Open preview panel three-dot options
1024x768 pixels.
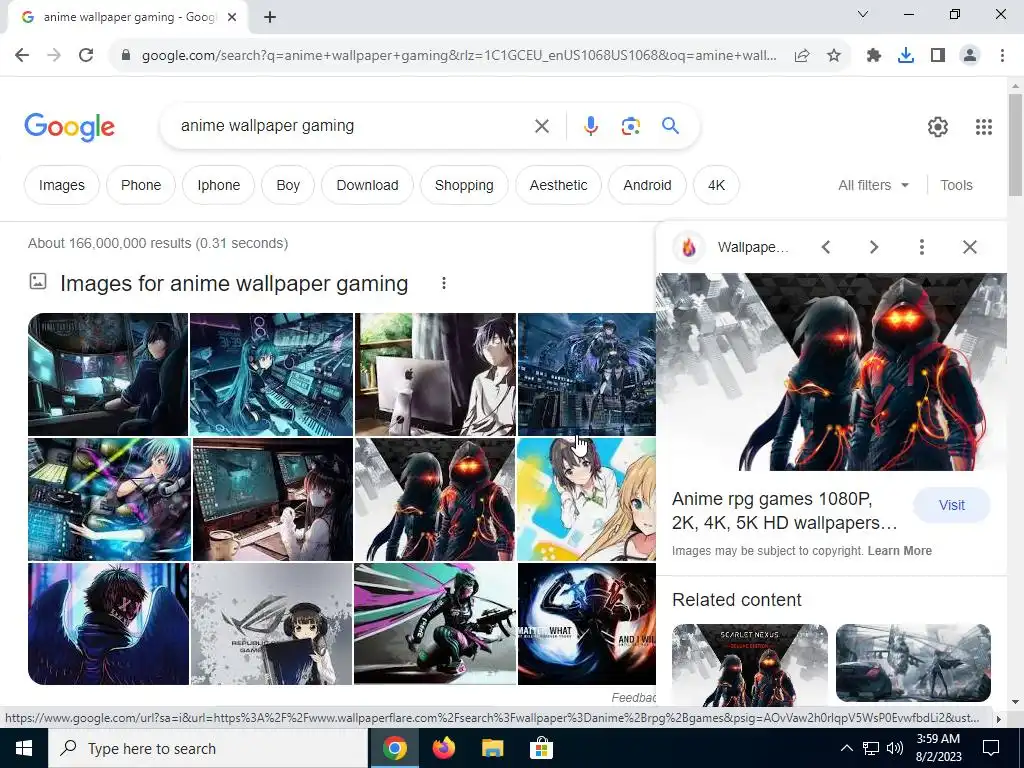click(x=921, y=247)
